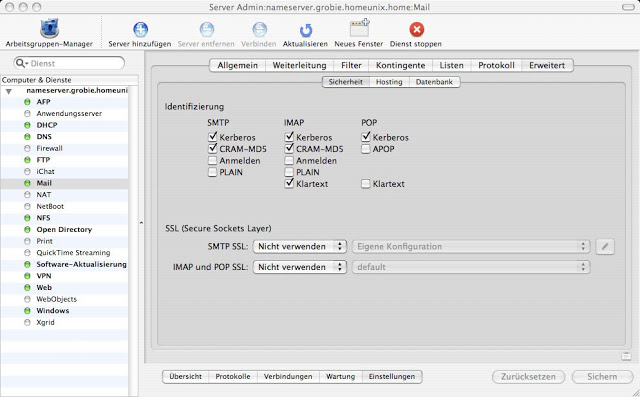Open the Arbeitsgruppen-Manager icon
640x397 pixels.
point(49,29)
